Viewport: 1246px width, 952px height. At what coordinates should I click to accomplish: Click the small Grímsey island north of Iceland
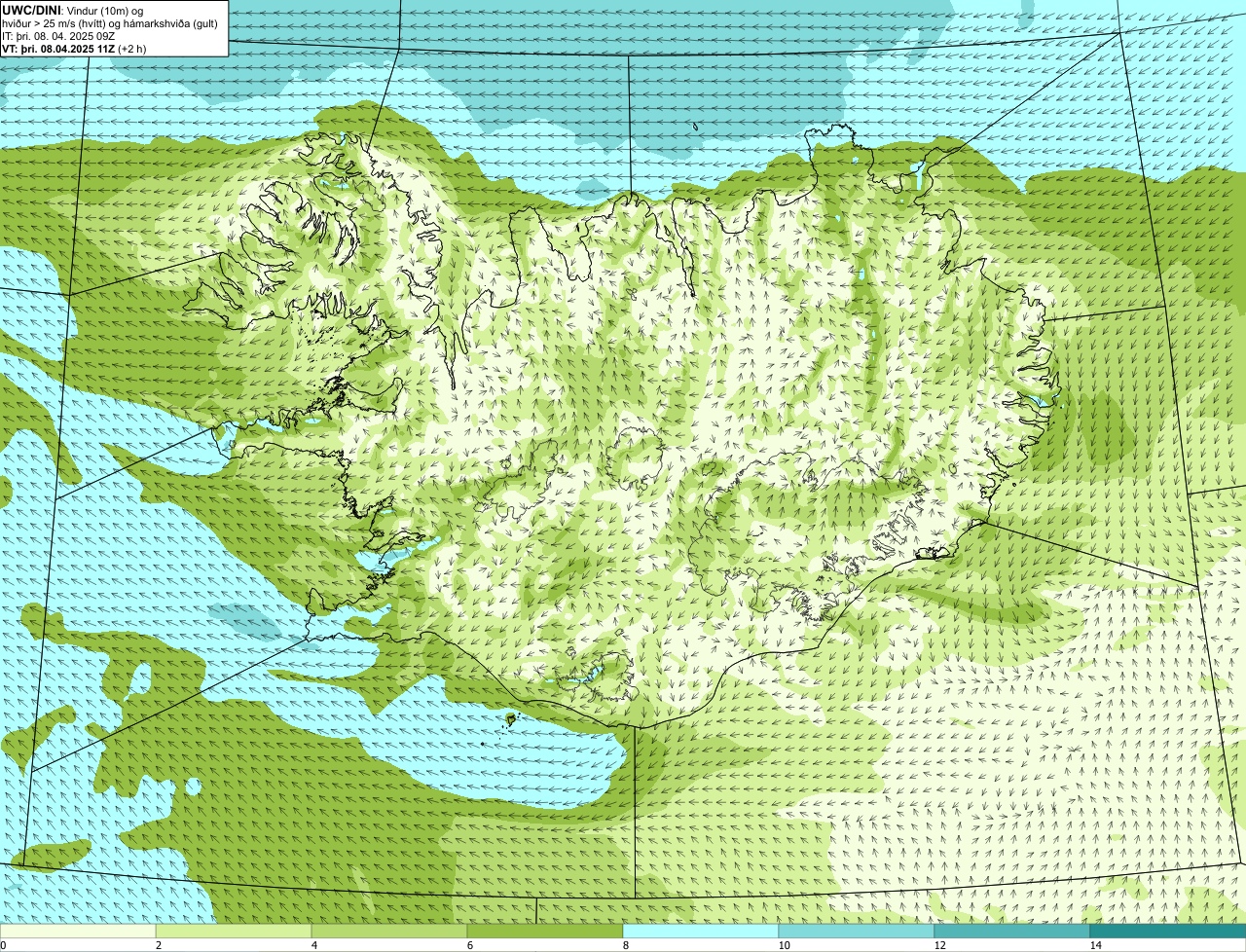click(x=697, y=126)
